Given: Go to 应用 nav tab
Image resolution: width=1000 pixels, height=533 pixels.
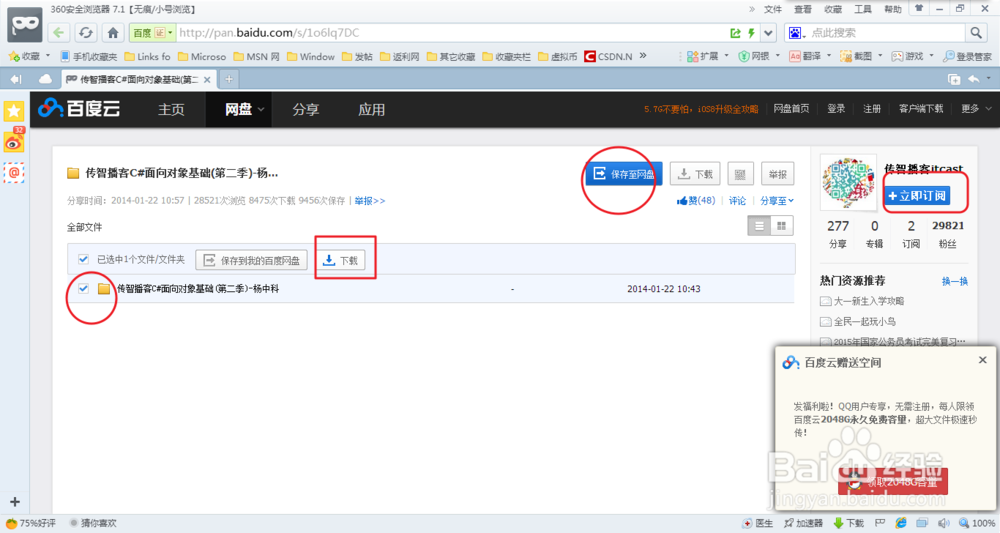Looking at the screenshot, I should [371, 110].
